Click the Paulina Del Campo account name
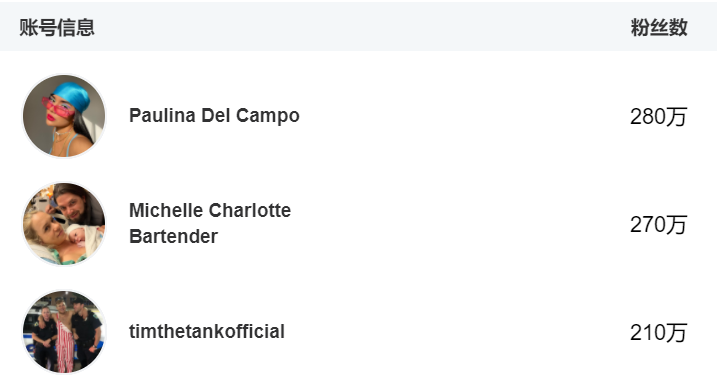The width and height of the screenshot is (717, 384). (x=214, y=116)
